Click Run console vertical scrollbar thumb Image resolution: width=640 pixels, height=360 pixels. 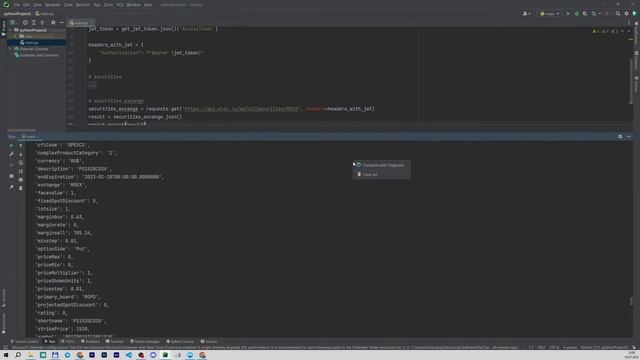[x=631, y=301]
